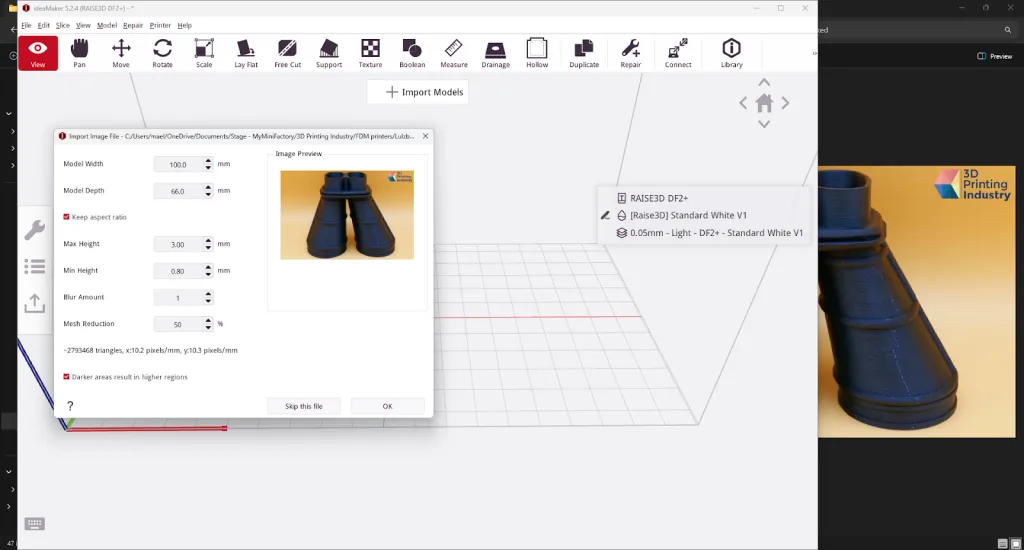Click the keyboard icon at bottom left

[35, 524]
